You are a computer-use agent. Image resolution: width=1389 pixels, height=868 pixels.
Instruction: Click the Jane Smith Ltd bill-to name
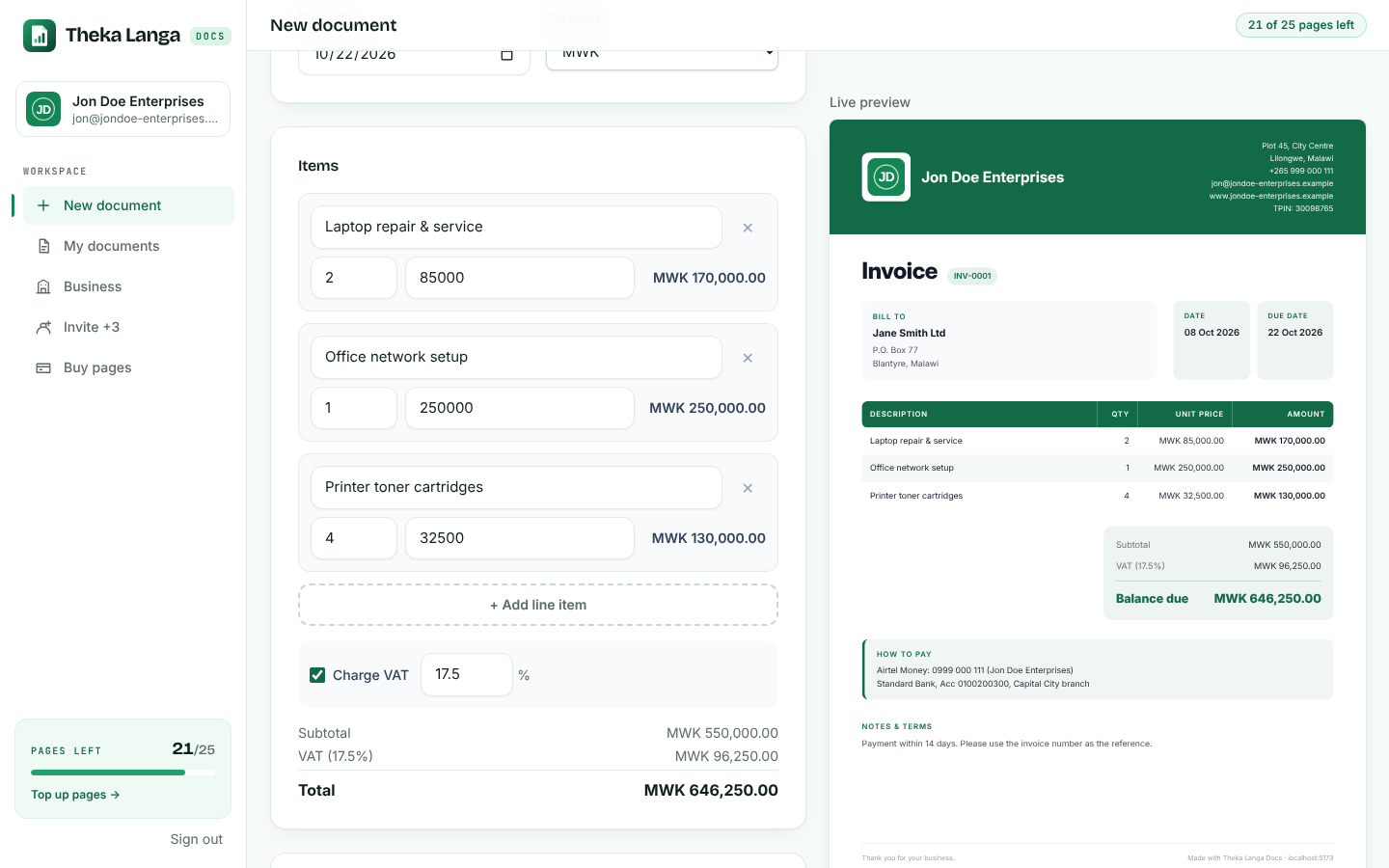pyautogui.click(x=909, y=333)
